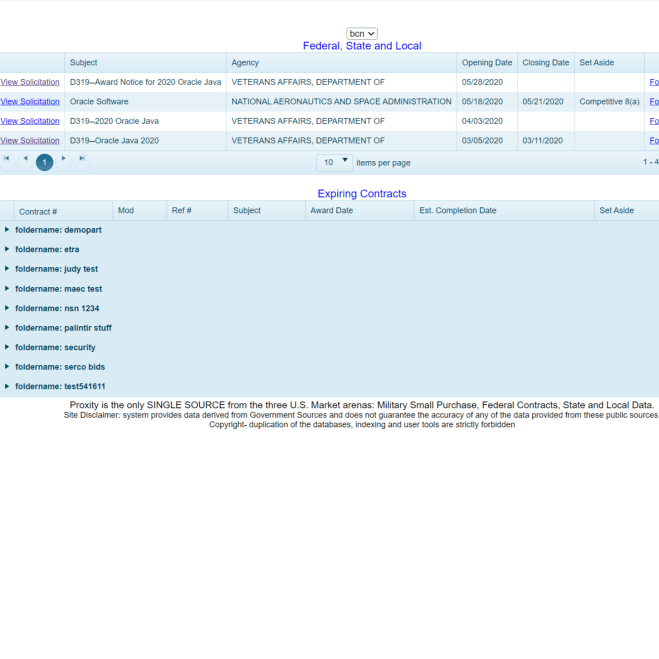
Task: Expand foldername: maec test group
Action: pos(7,288)
